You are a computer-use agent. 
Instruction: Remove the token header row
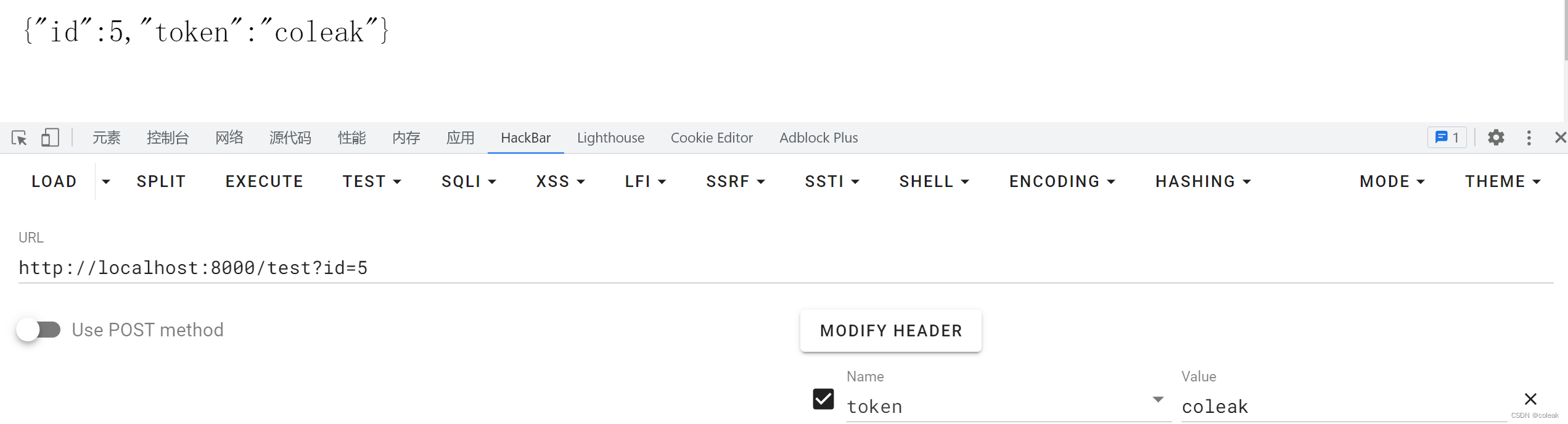coord(1530,399)
